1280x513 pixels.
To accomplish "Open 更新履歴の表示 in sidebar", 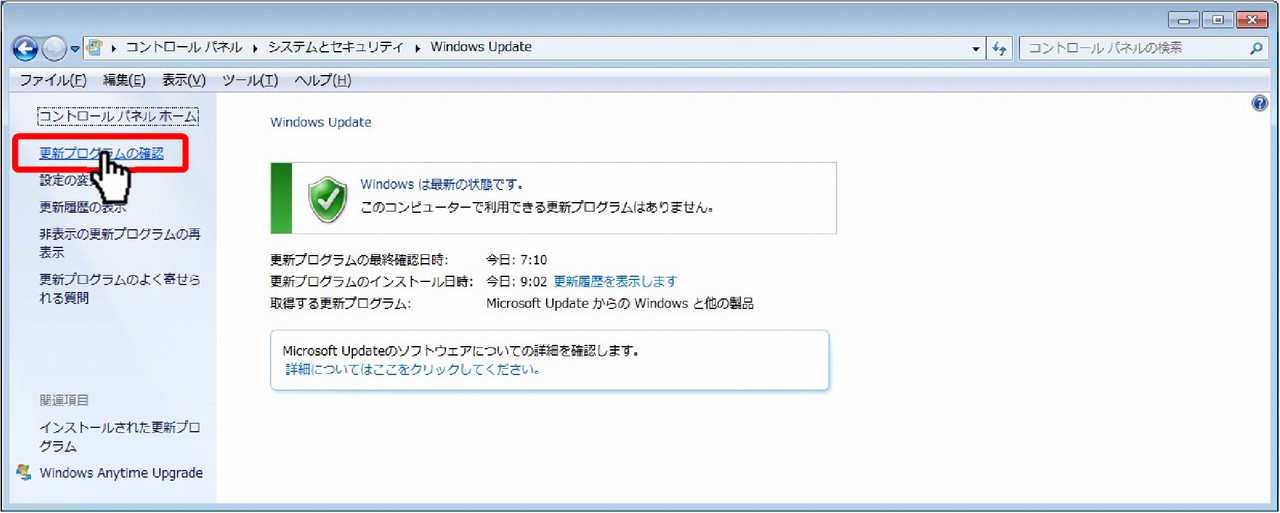I will [82, 207].
